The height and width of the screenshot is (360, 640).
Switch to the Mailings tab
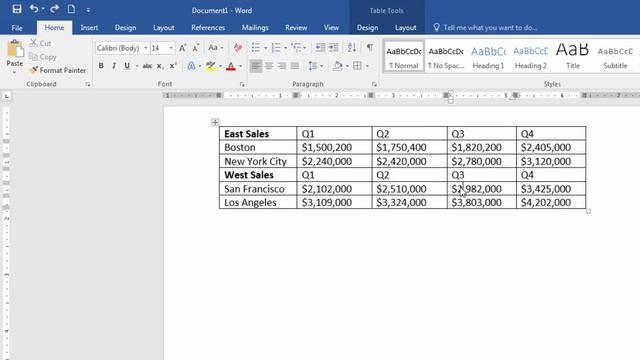tap(255, 28)
